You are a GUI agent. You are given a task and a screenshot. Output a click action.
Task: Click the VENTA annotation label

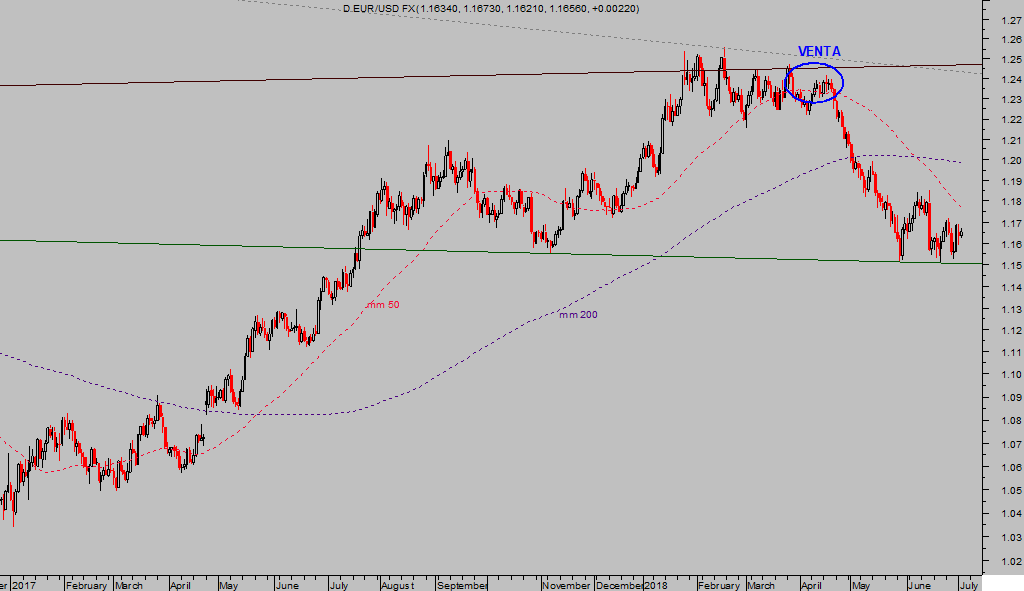818,52
